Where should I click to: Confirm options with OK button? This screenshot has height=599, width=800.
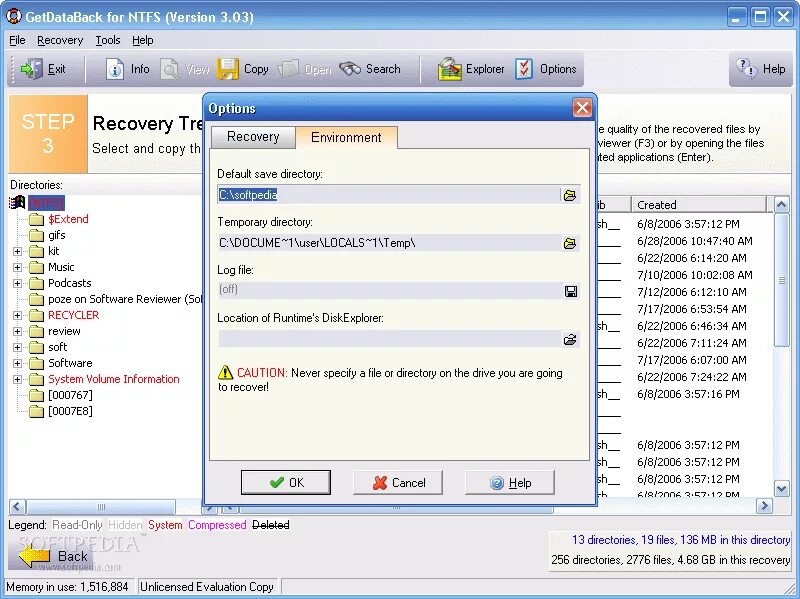click(286, 483)
